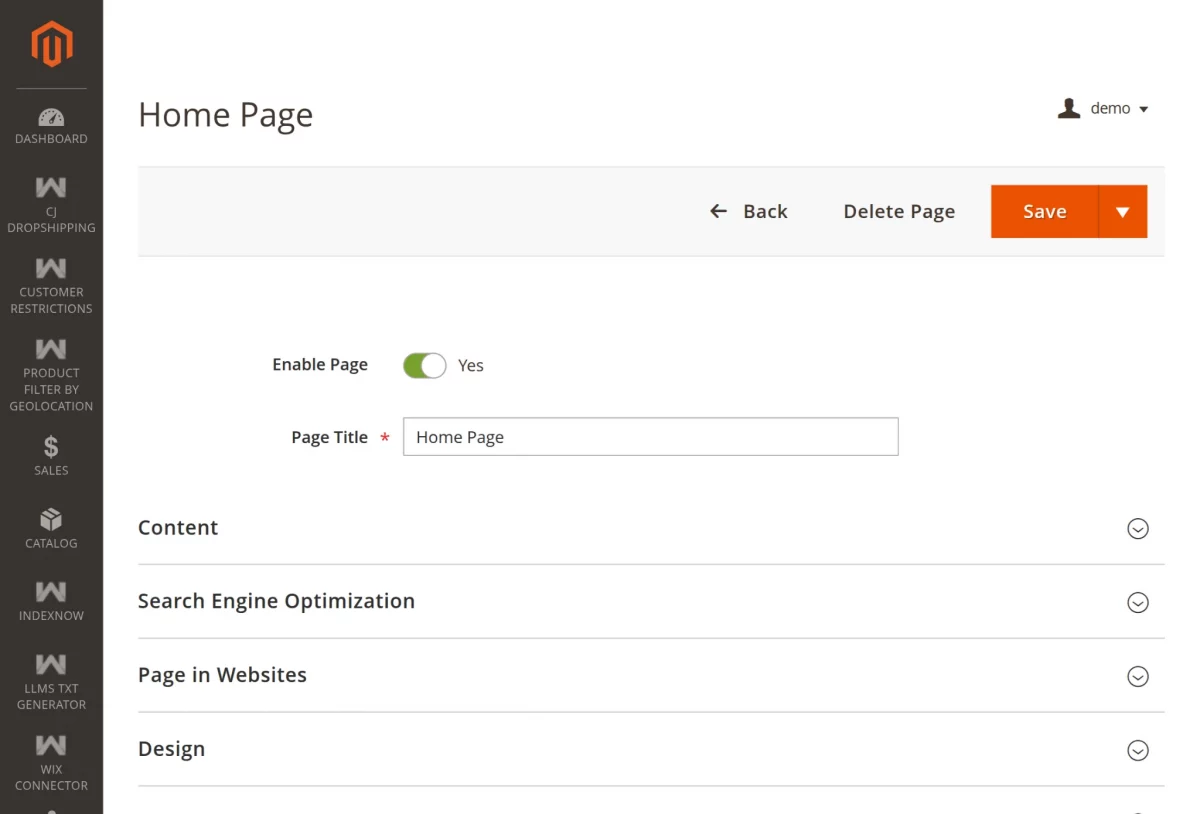
Task: Expand the Content section chevron
Action: 1137,529
